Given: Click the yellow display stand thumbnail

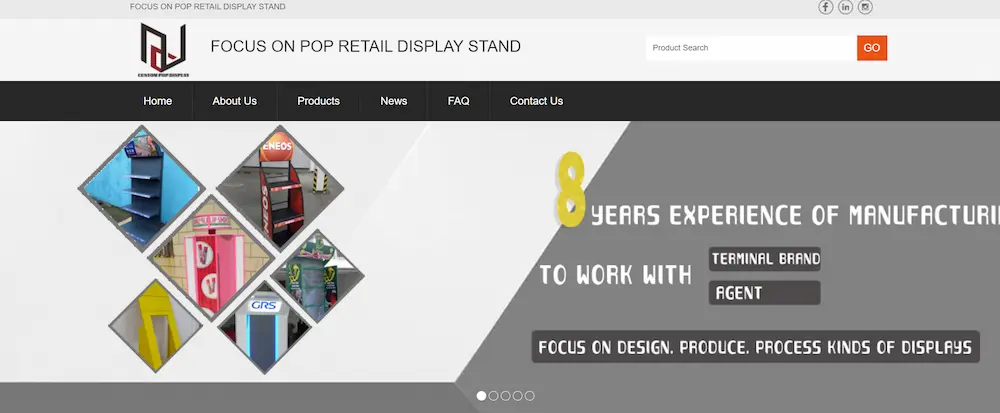Looking at the screenshot, I should 156,326.
